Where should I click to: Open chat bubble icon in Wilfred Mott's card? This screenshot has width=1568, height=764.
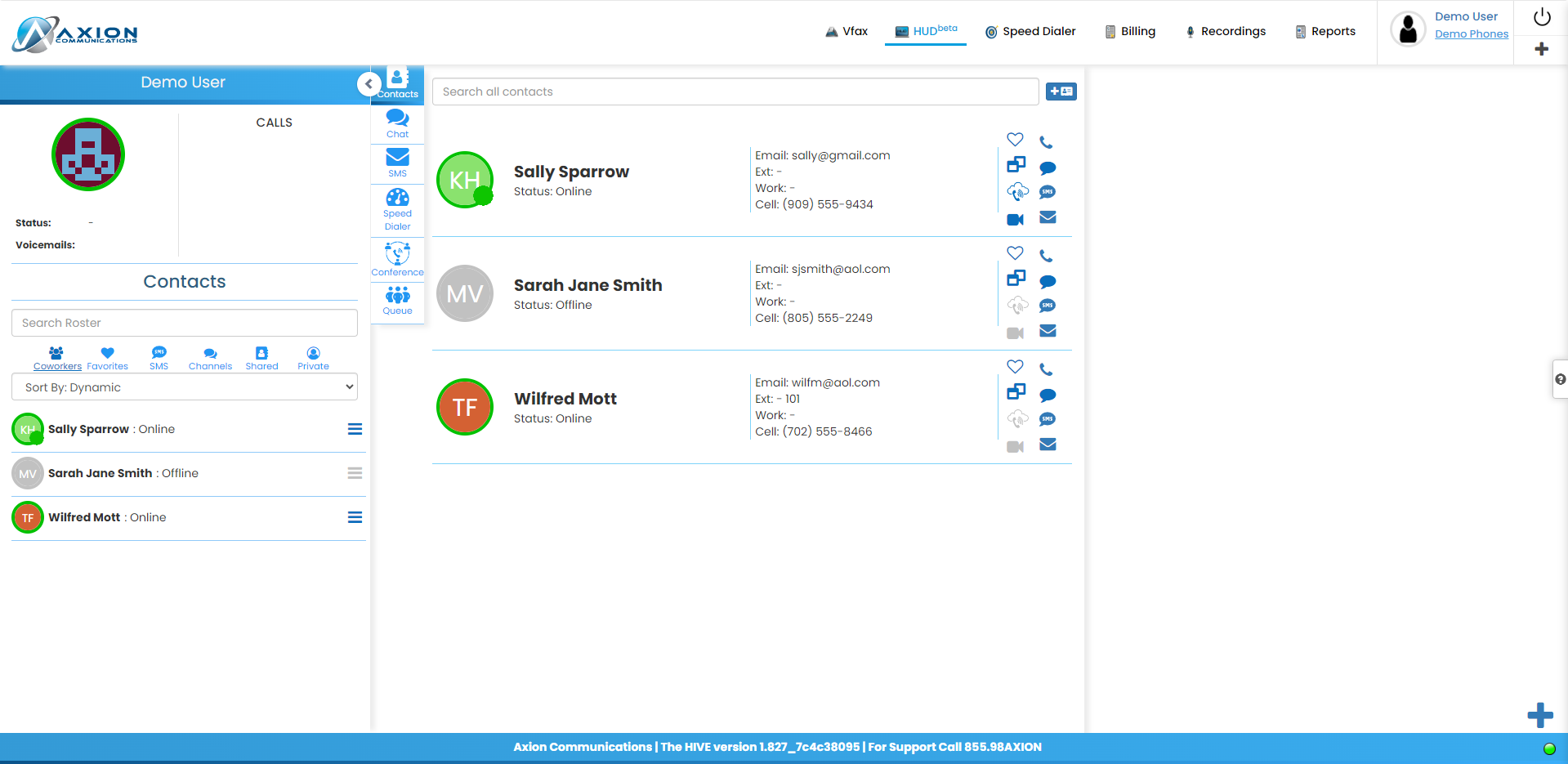(x=1048, y=395)
